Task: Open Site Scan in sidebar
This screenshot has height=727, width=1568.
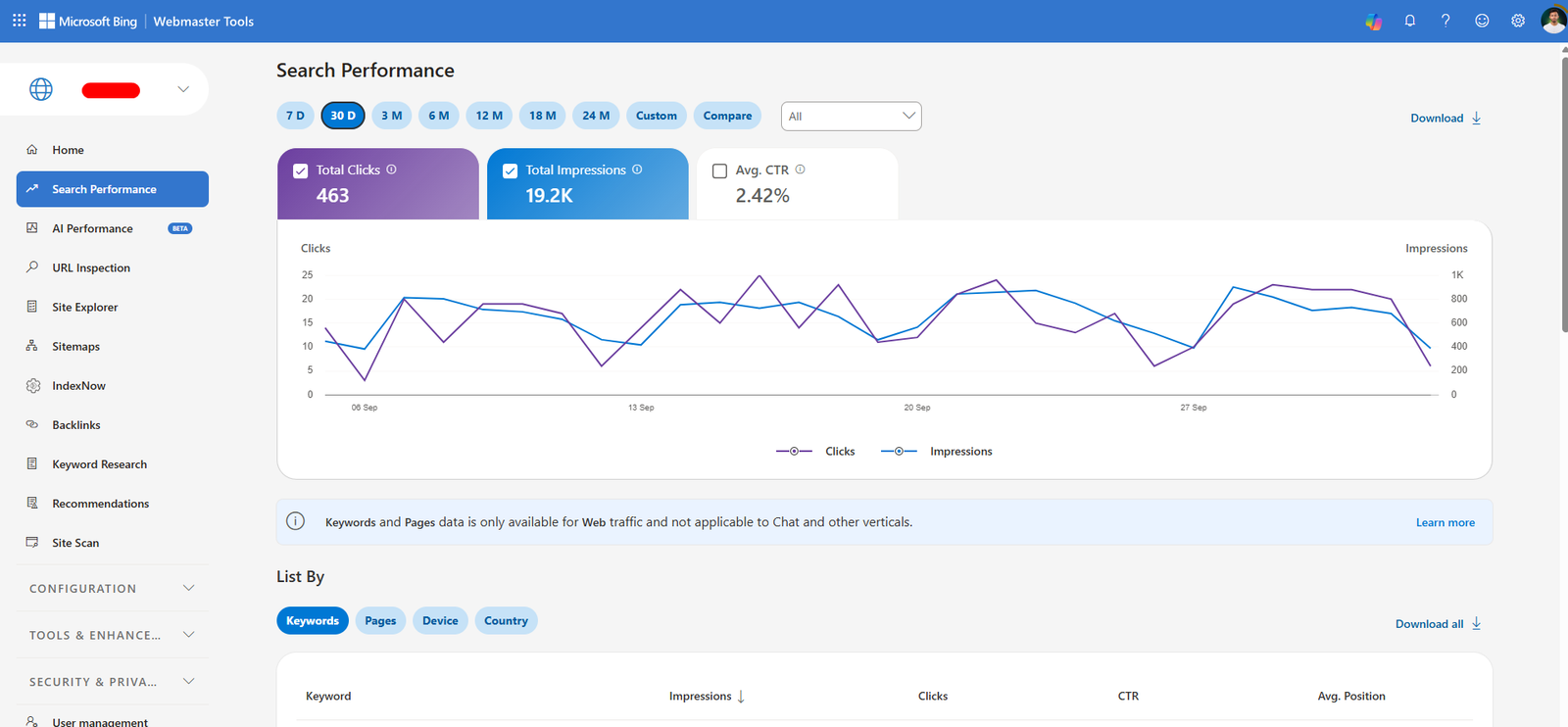Action: pyautogui.click(x=112, y=543)
